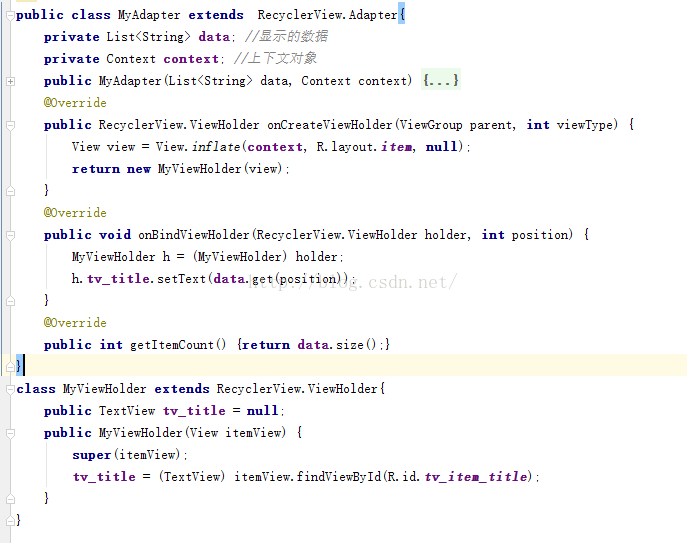Click the int position parameter of onBindViewHolder
Image resolution: width=687 pixels, height=543 pixels.
point(526,235)
